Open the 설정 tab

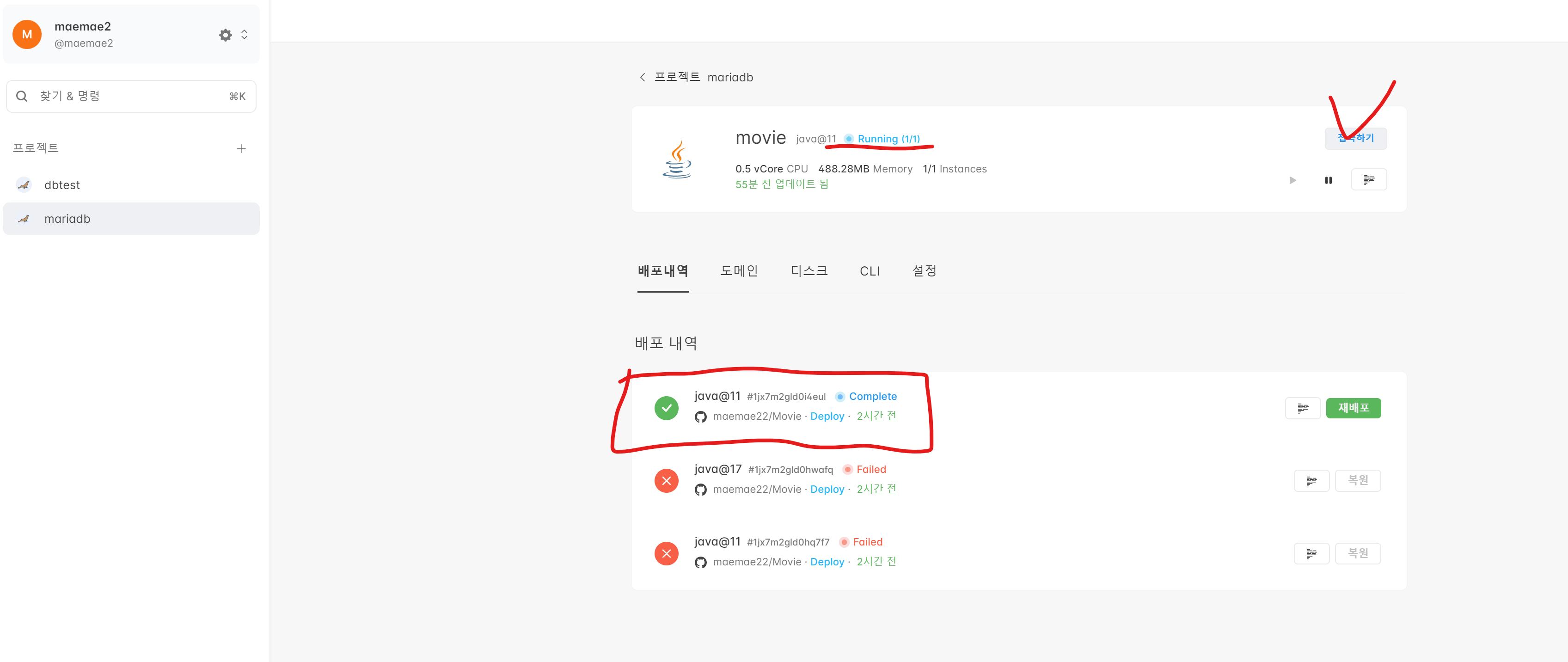click(x=924, y=271)
